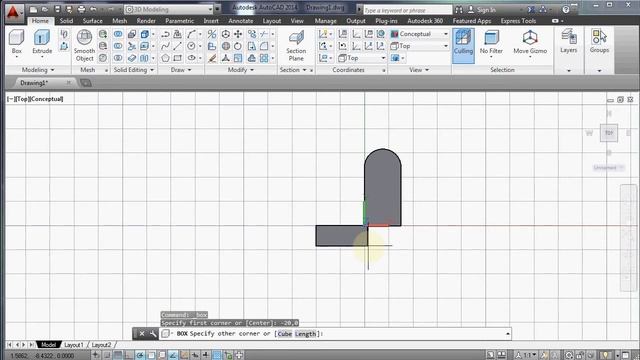Open the annotation scale 1:1 dropdown
The image size is (640, 360).
(526, 355)
